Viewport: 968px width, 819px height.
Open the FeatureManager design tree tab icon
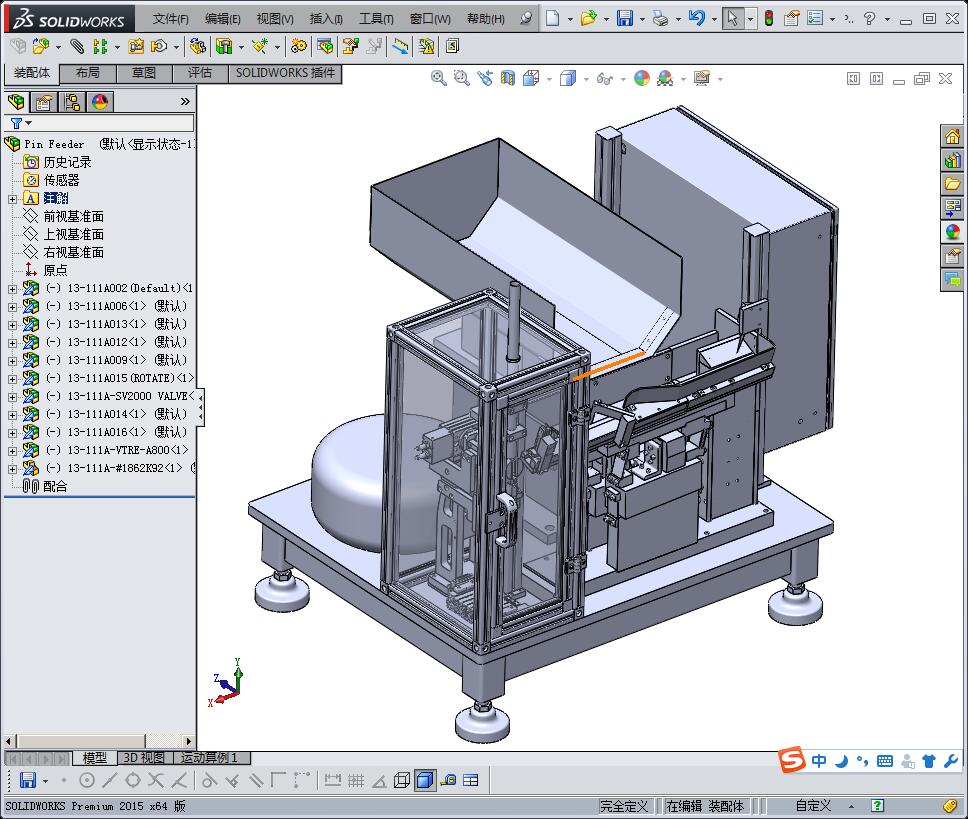click(17, 101)
